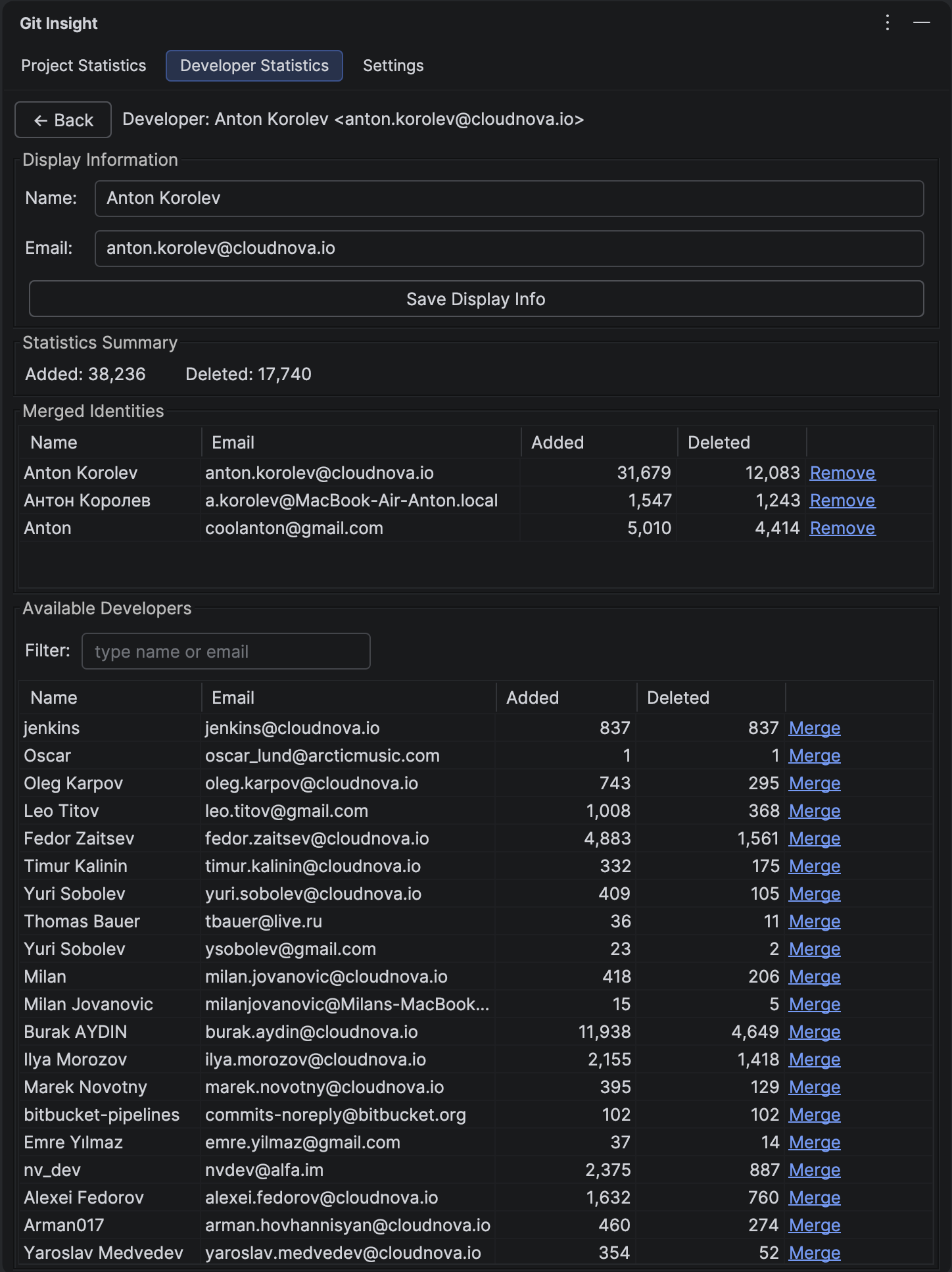Viewport: 952px width, 1272px height.
Task: Open the Settings tab
Action: click(393, 66)
